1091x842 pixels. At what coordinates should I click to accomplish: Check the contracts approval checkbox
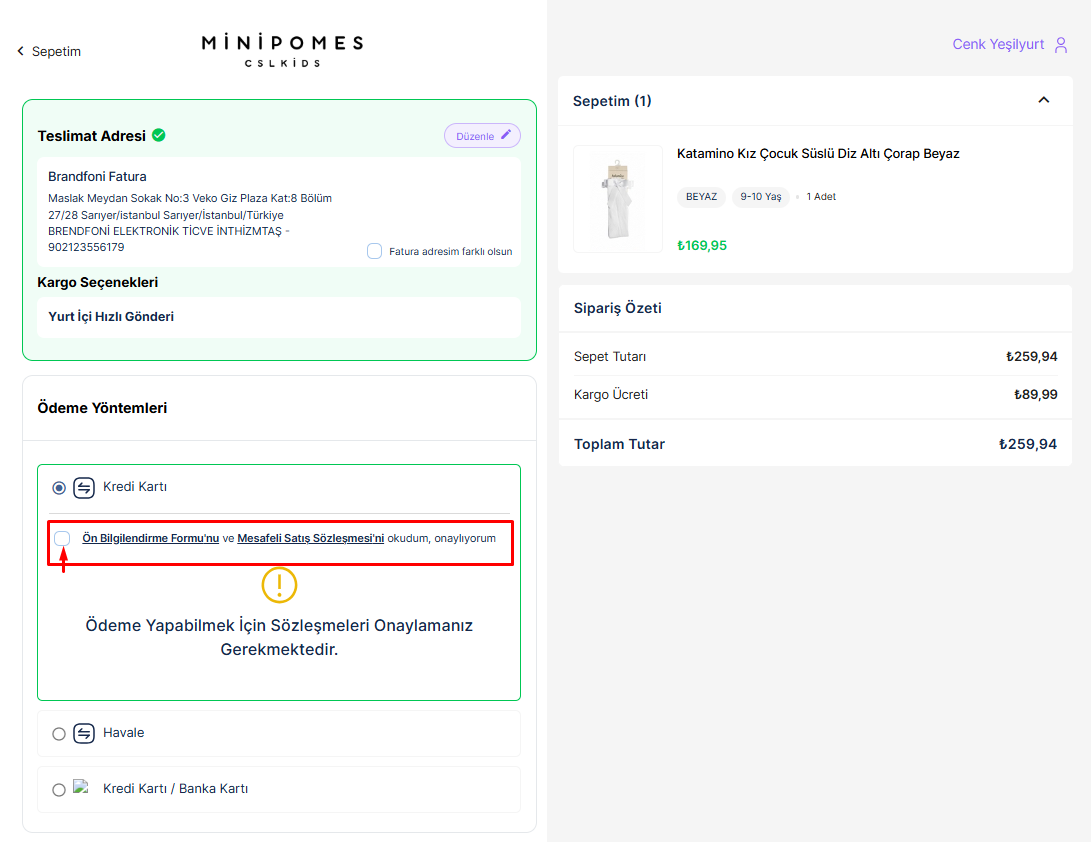pyautogui.click(x=63, y=538)
